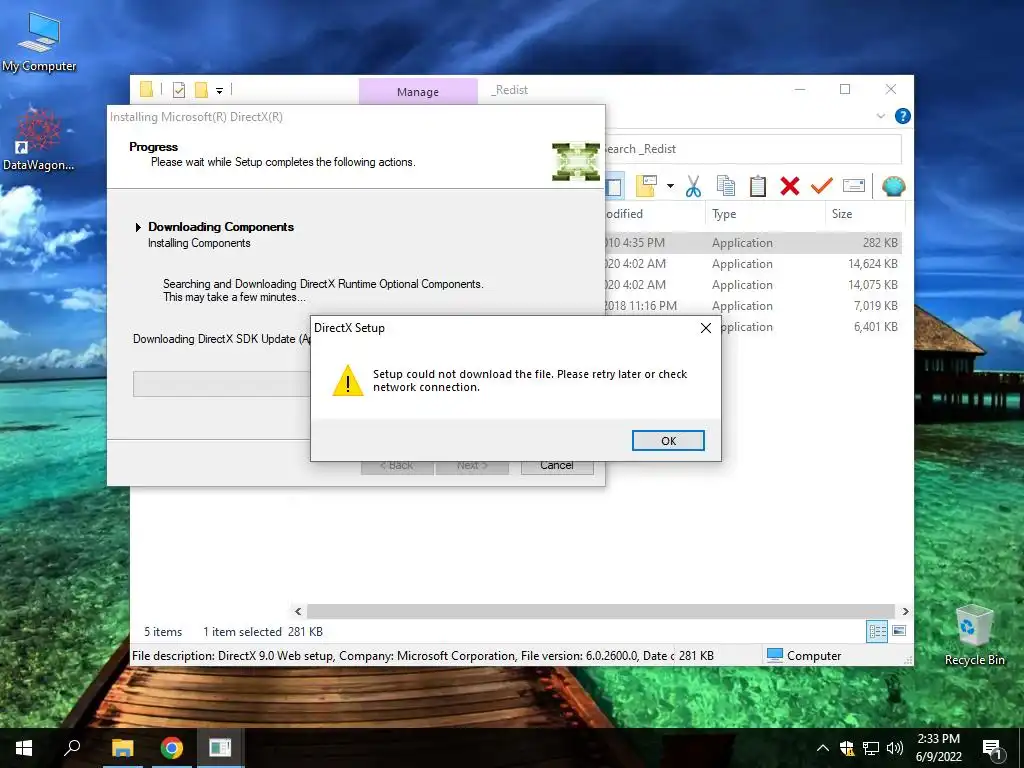
Task: Switch to Details view using status bar icon
Action: point(877,631)
